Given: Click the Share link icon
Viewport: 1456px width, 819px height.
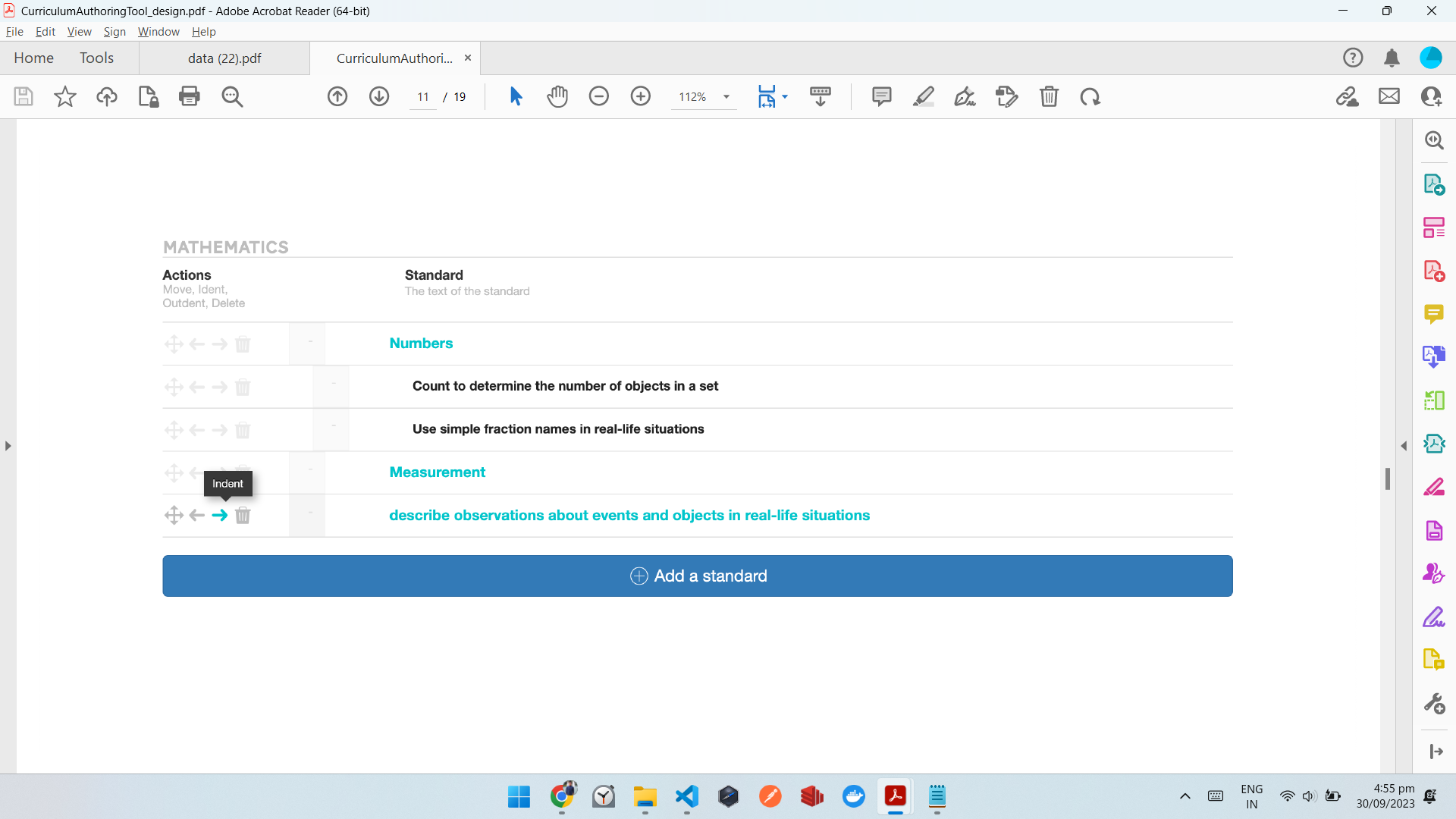Looking at the screenshot, I should [1347, 96].
